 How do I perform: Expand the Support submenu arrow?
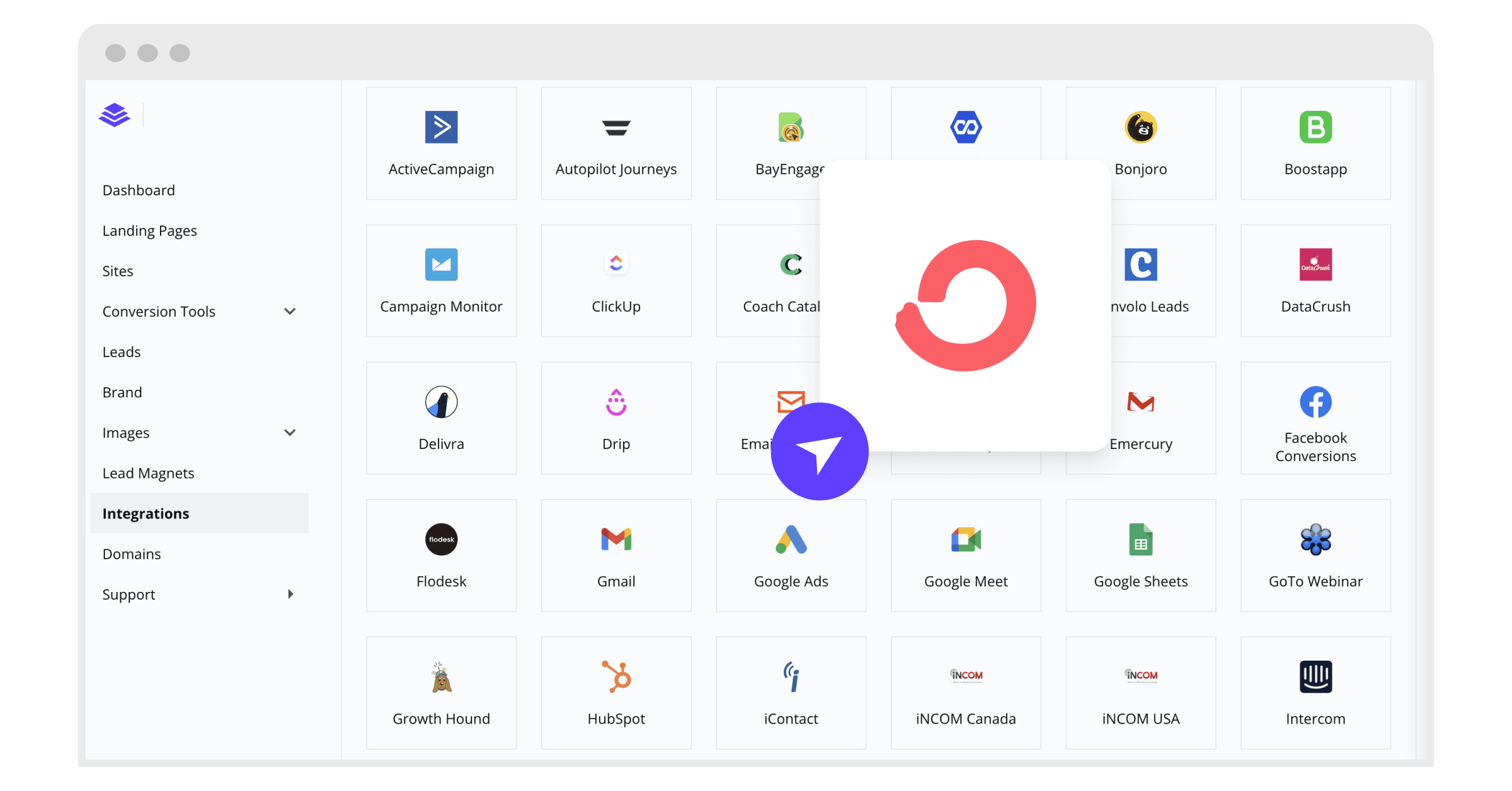pyautogui.click(x=290, y=594)
